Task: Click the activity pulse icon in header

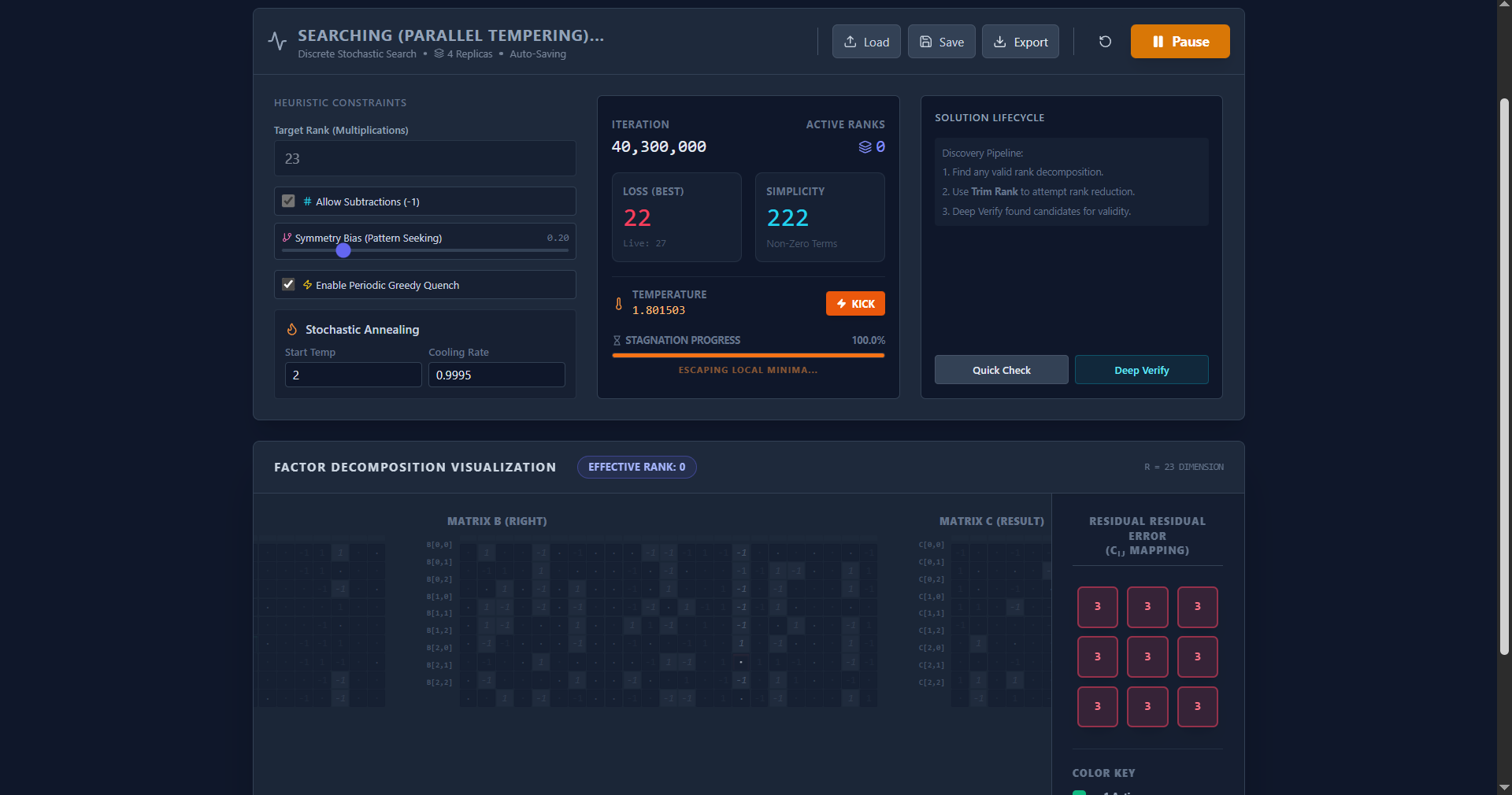Action: click(277, 41)
